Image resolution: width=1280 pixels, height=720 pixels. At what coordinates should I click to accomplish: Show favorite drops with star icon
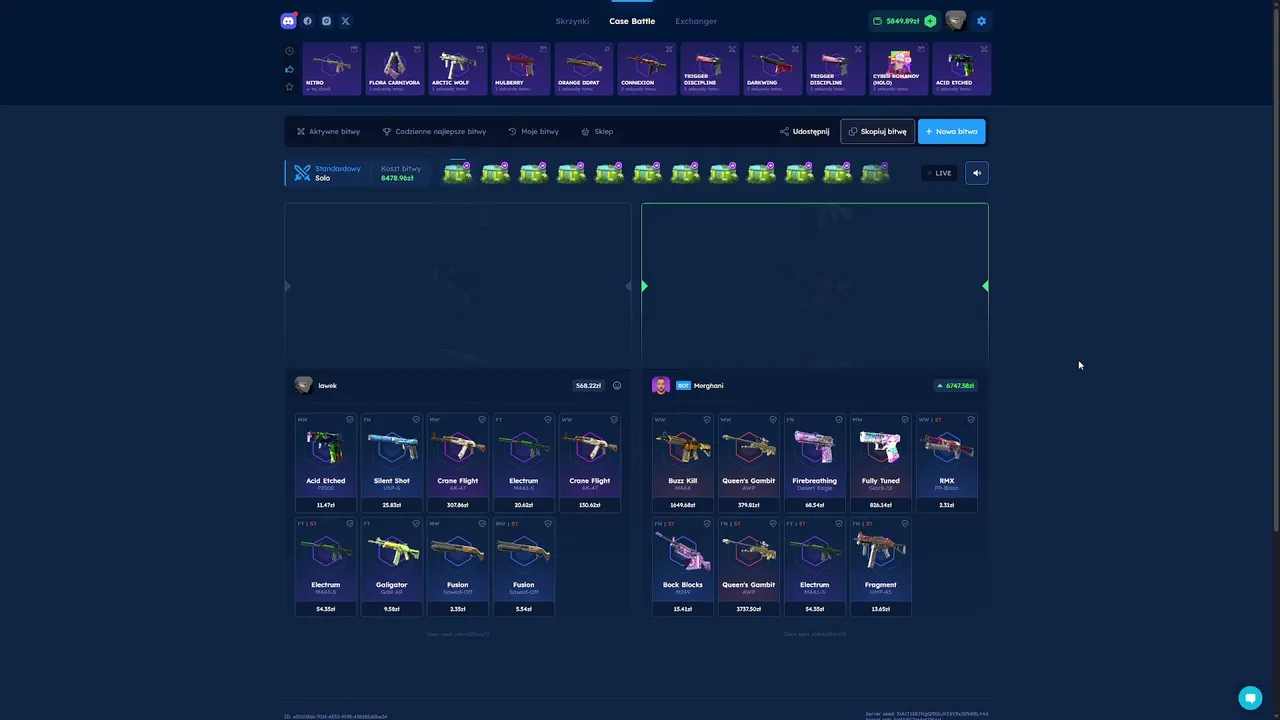tap(290, 87)
